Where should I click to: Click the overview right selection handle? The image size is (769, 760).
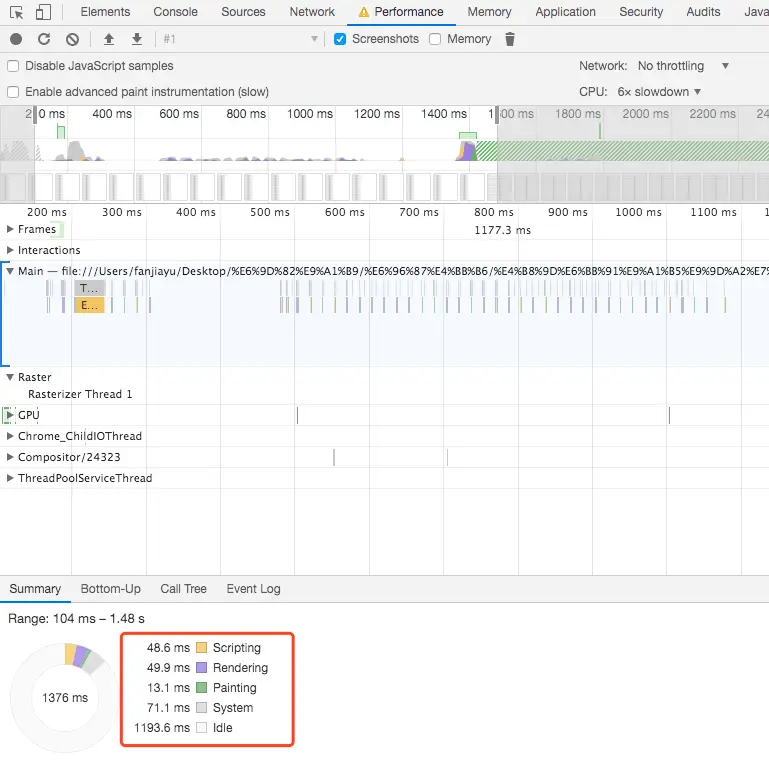coord(497,115)
